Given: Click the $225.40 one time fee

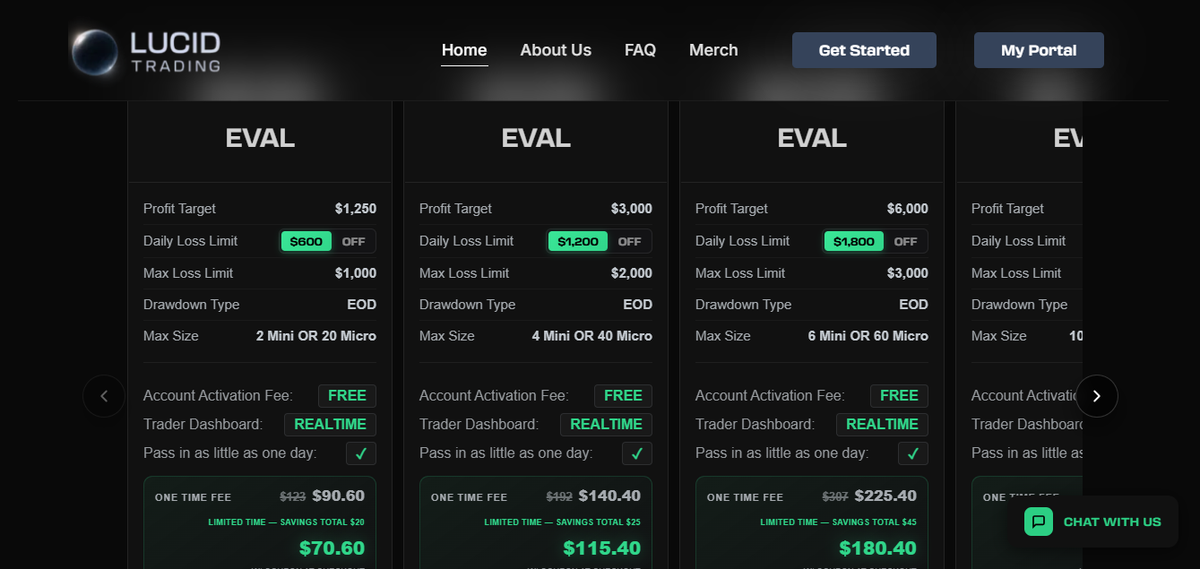Looking at the screenshot, I should (885, 496).
